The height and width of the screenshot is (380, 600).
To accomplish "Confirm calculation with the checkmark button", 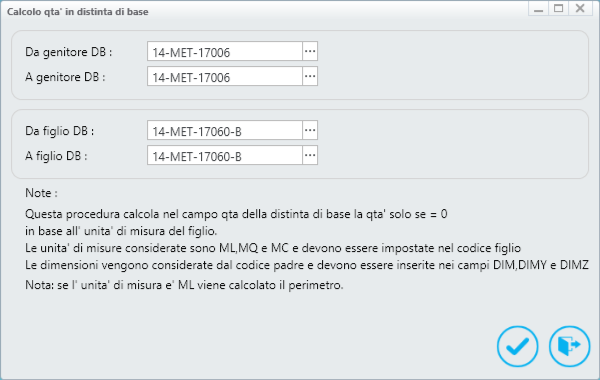I will [x=517, y=346].
